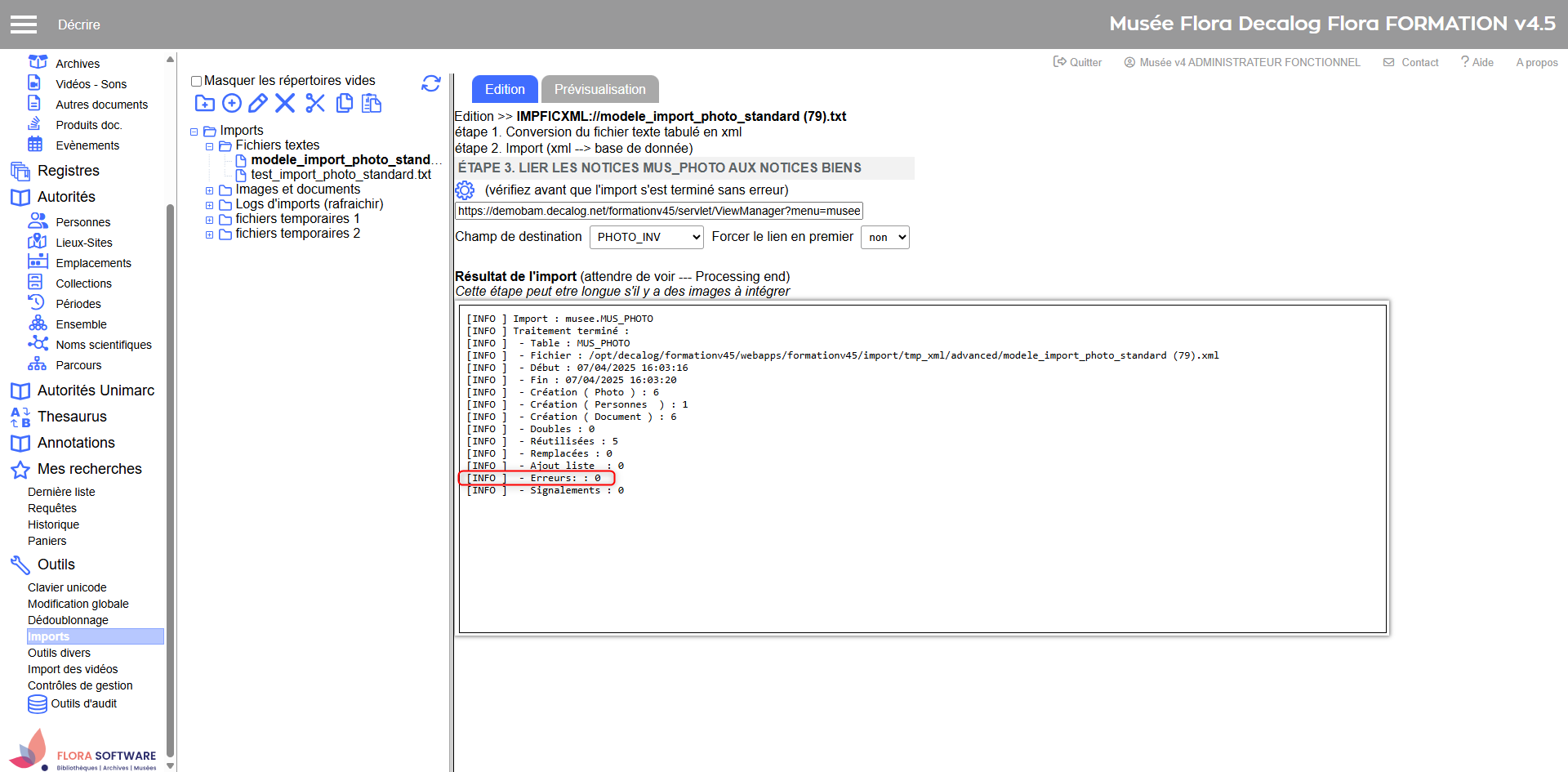Screen dimensions: 1568x772
Task: Select the Edition tab
Action: [x=505, y=89]
